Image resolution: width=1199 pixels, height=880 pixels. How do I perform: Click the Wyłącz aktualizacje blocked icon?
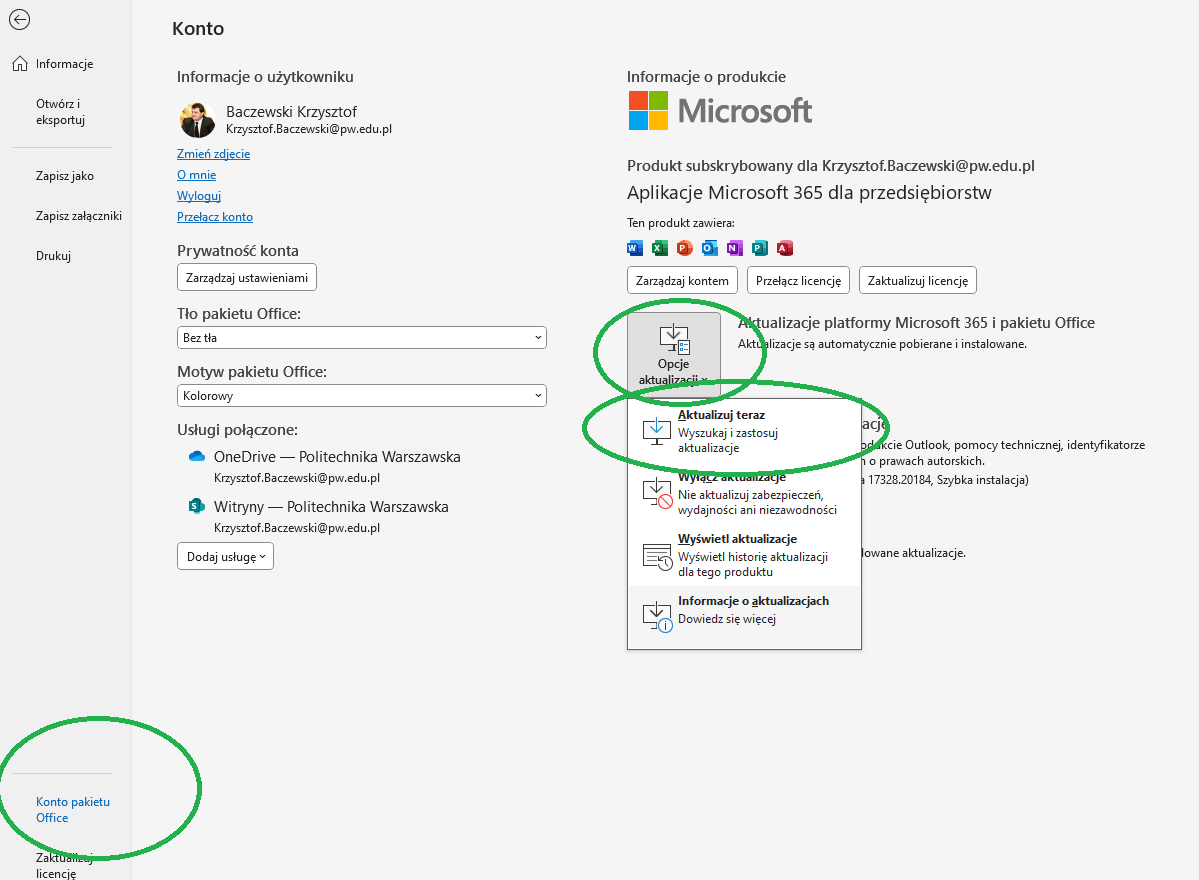tap(657, 493)
